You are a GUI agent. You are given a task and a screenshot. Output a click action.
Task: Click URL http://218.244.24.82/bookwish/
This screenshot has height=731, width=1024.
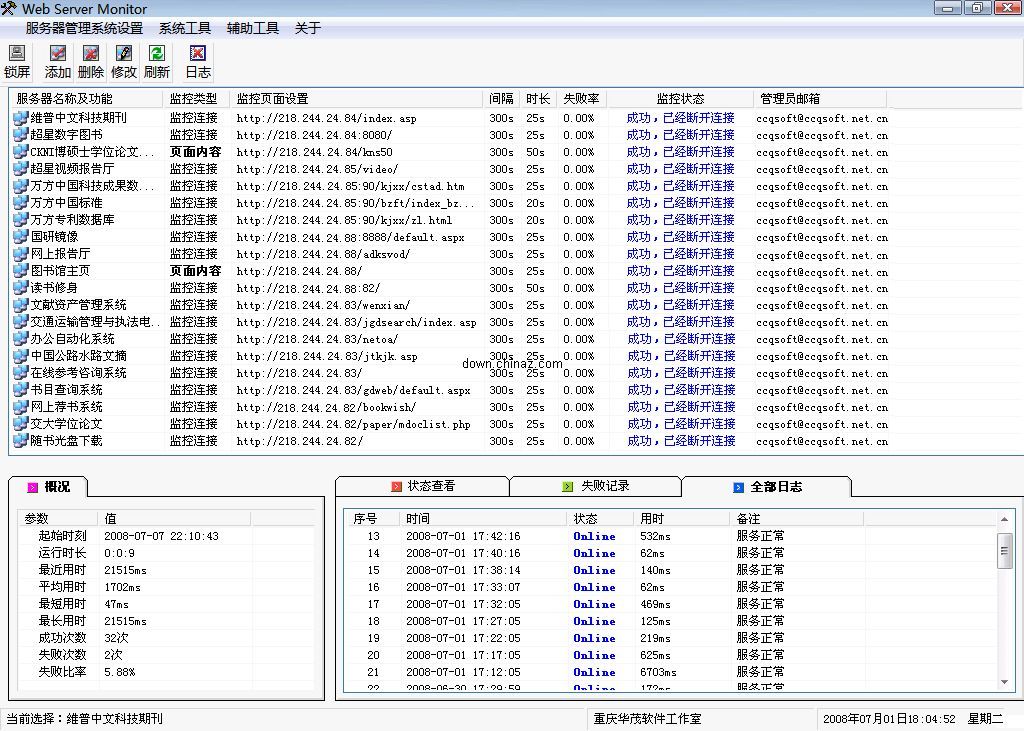point(326,407)
